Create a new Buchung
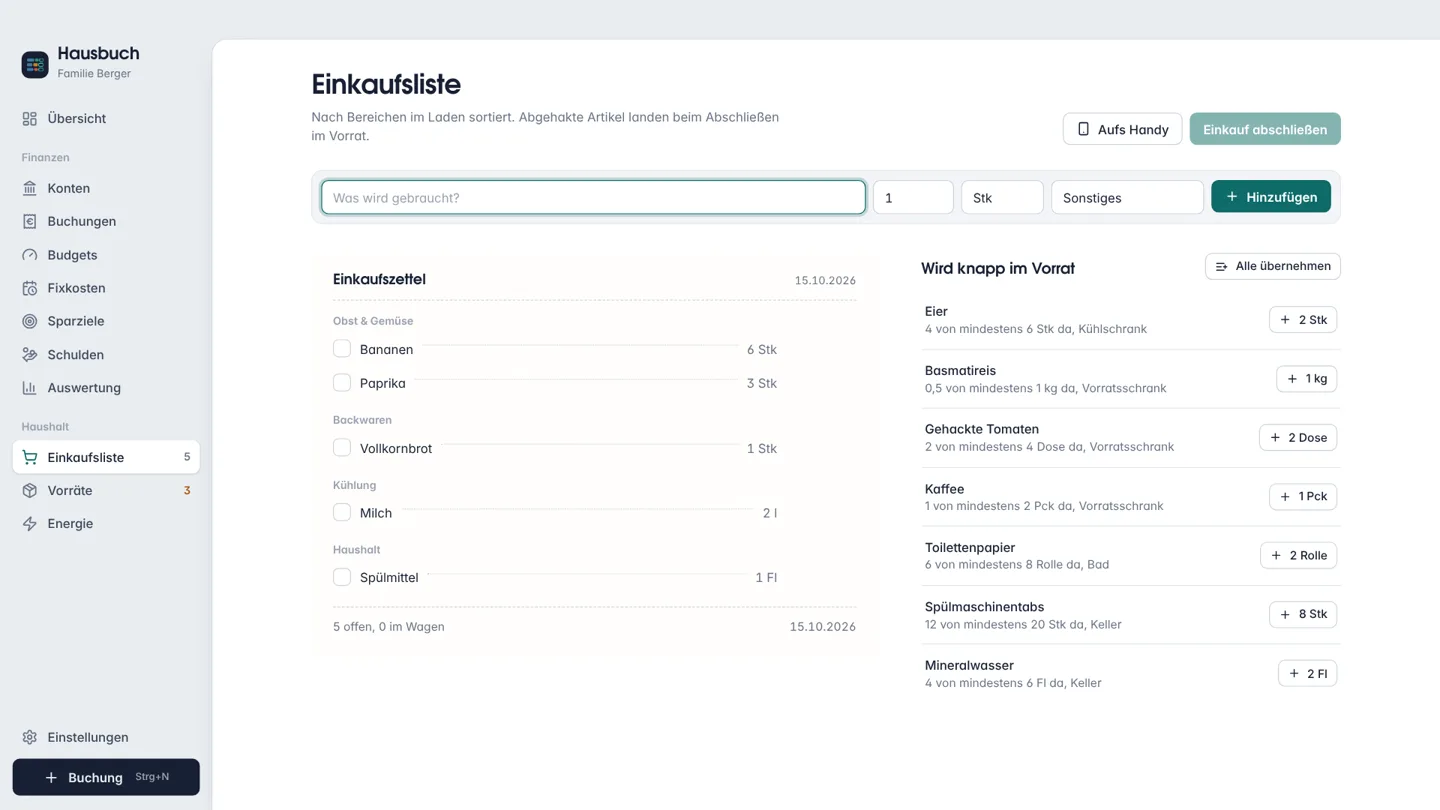The image size is (1440, 810). coord(106,777)
